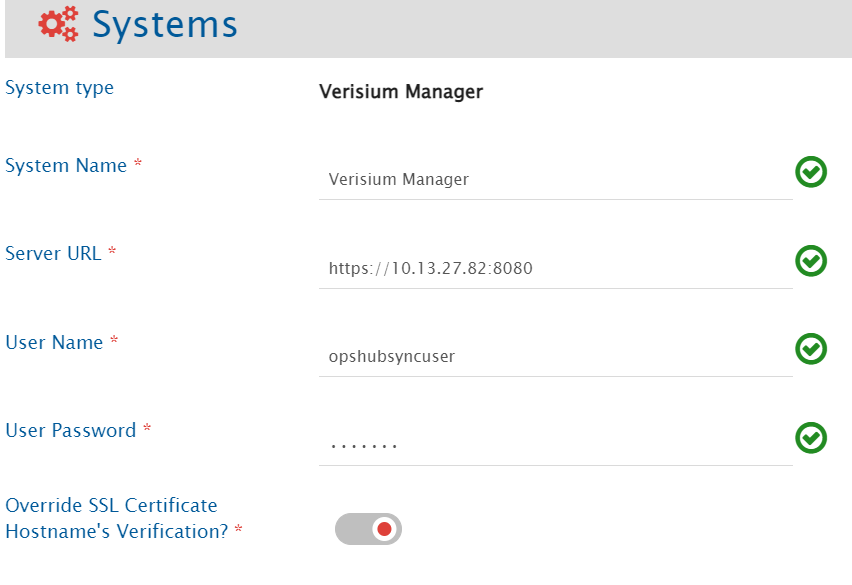Focus the System Name input field
Viewport: 852px width, 585px height.
point(555,180)
